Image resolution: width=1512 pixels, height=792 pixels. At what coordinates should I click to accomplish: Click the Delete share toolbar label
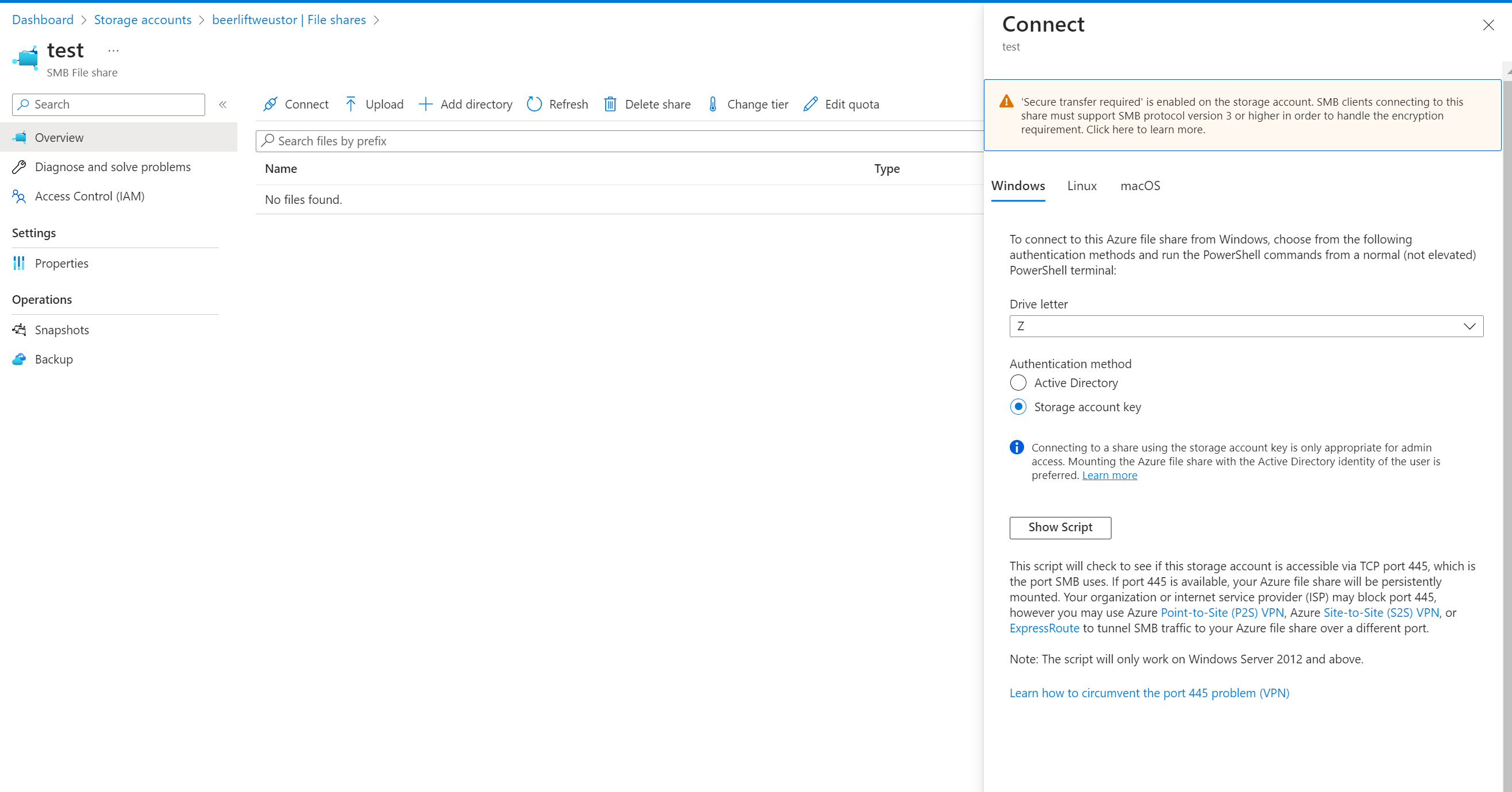(658, 105)
